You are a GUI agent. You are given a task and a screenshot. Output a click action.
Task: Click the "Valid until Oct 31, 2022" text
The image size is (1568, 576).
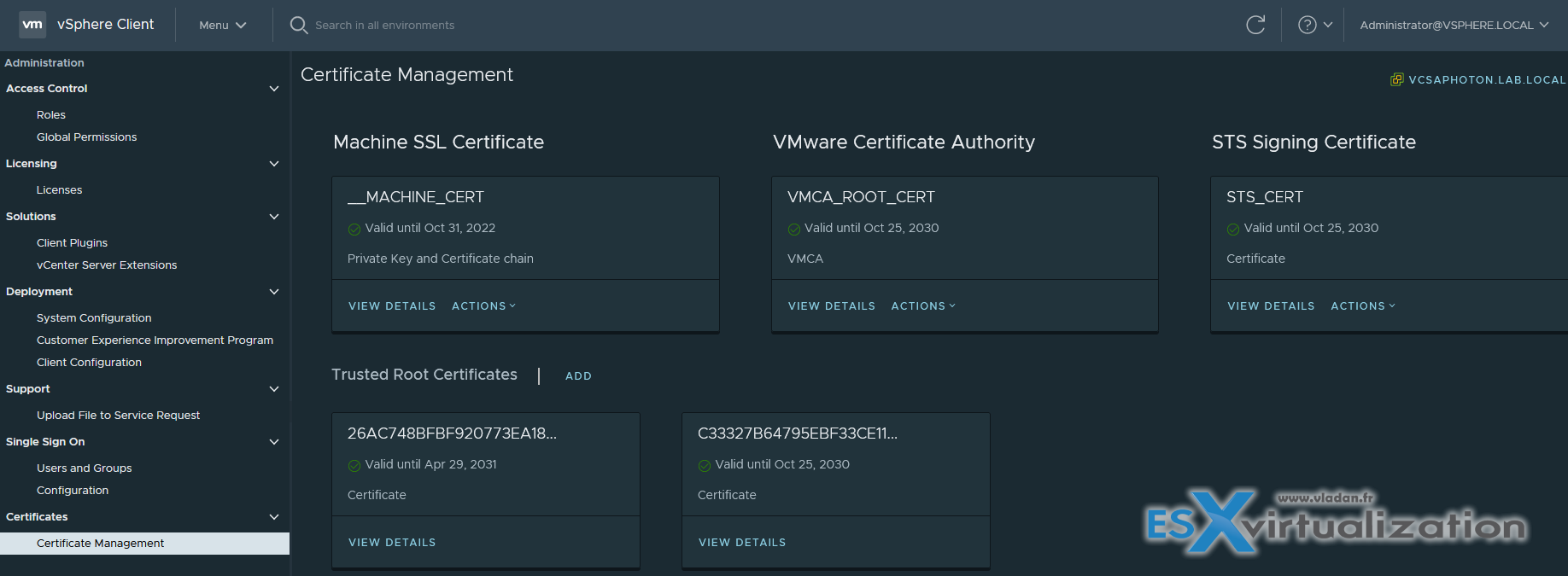pos(430,228)
